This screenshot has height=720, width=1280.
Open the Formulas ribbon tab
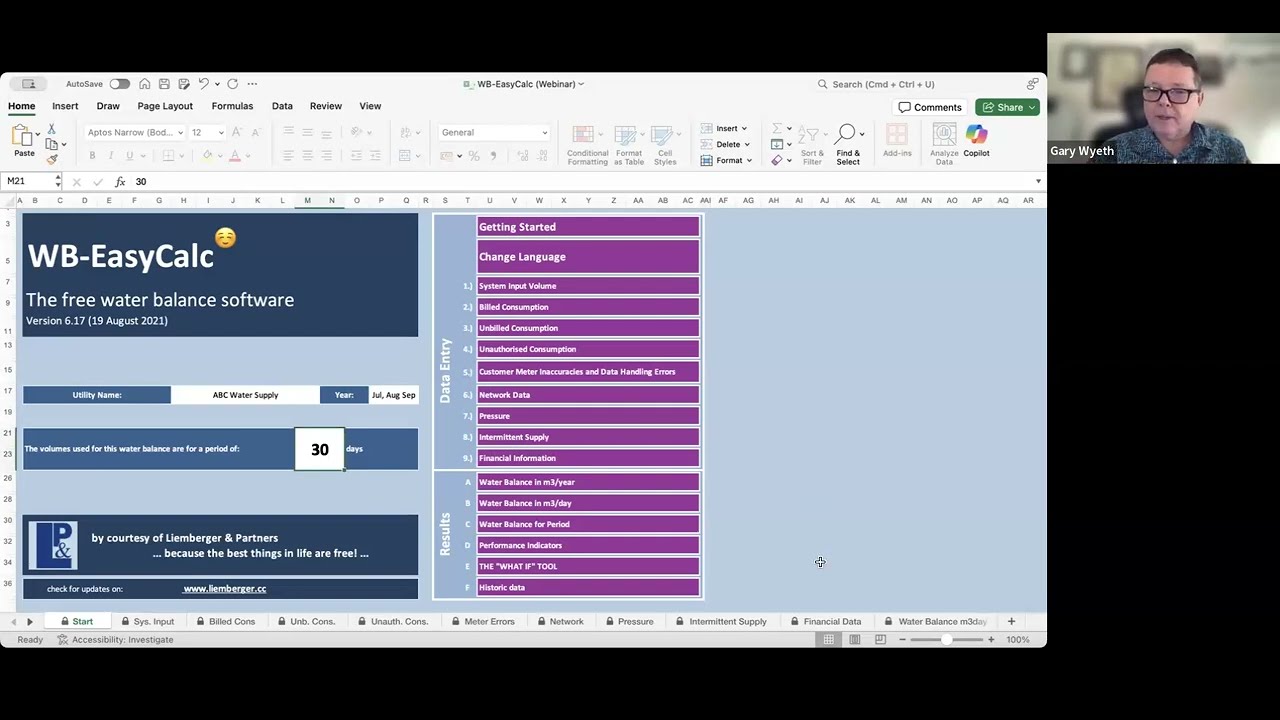[x=232, y=106]
